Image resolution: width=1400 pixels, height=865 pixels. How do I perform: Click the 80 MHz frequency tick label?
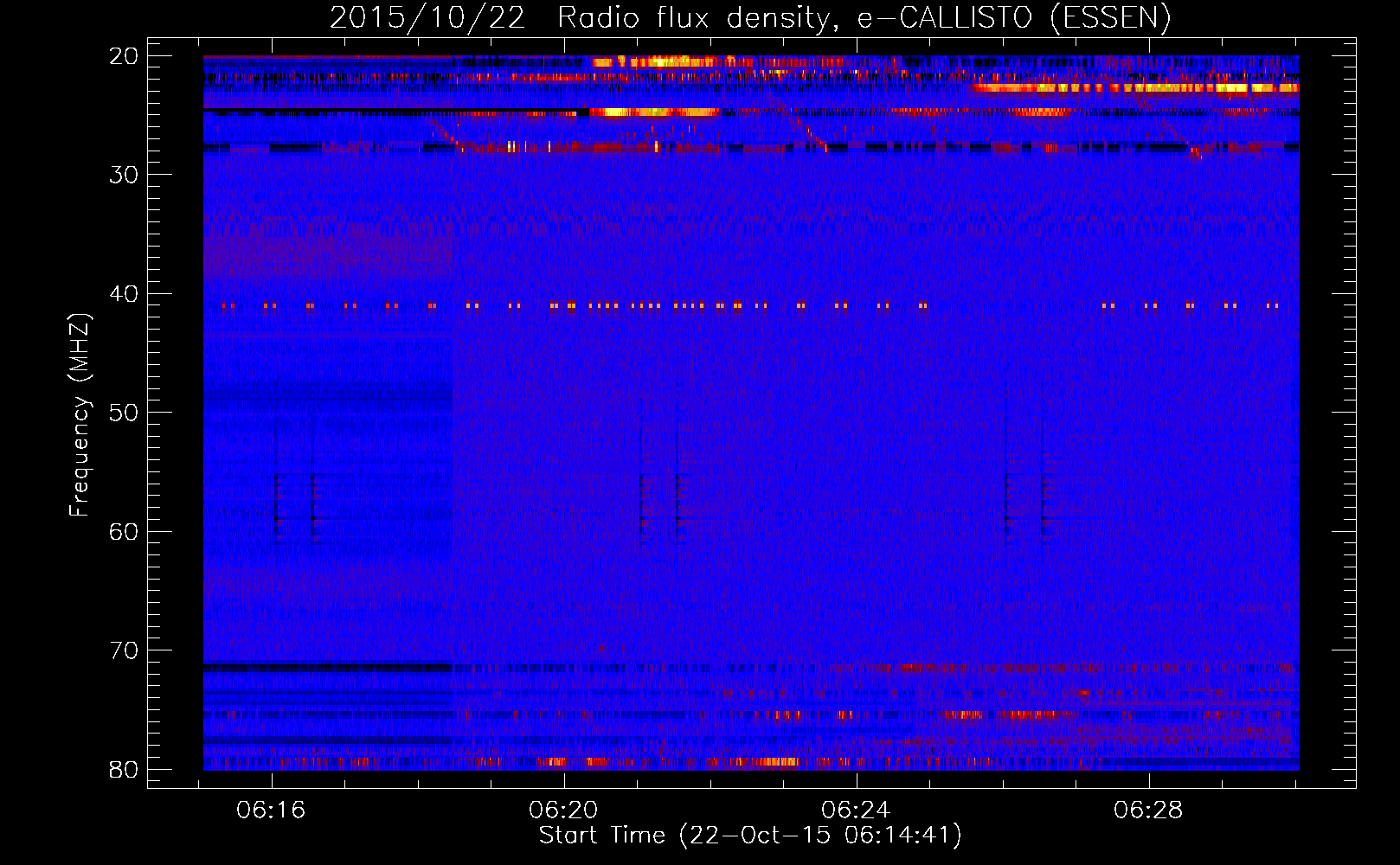(124, 770)
